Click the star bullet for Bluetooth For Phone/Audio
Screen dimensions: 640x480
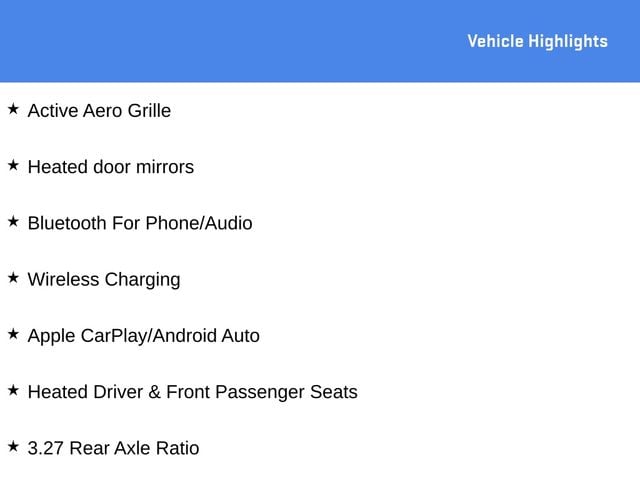tap(13, 221)
